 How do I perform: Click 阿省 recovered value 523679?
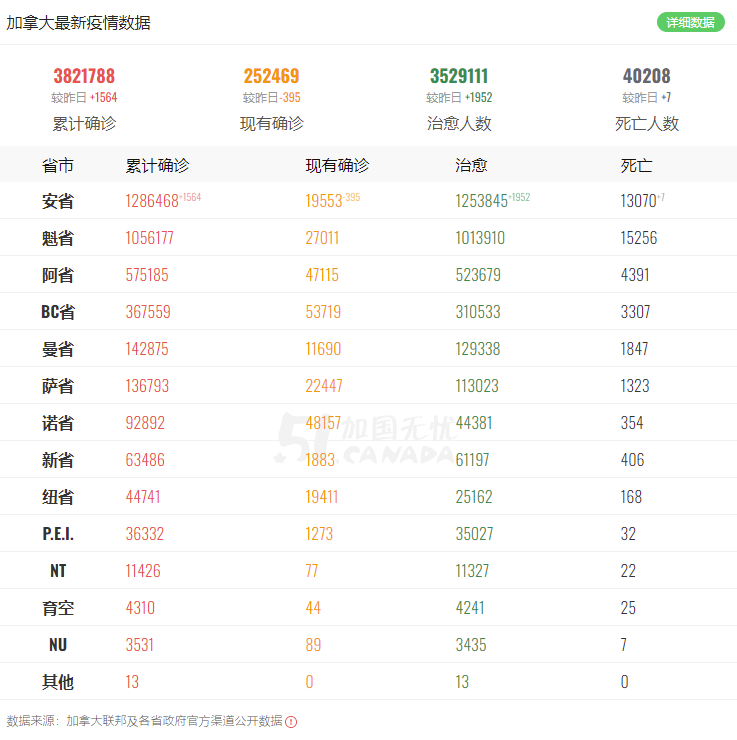pyautogui.click(x=478, y=275)
